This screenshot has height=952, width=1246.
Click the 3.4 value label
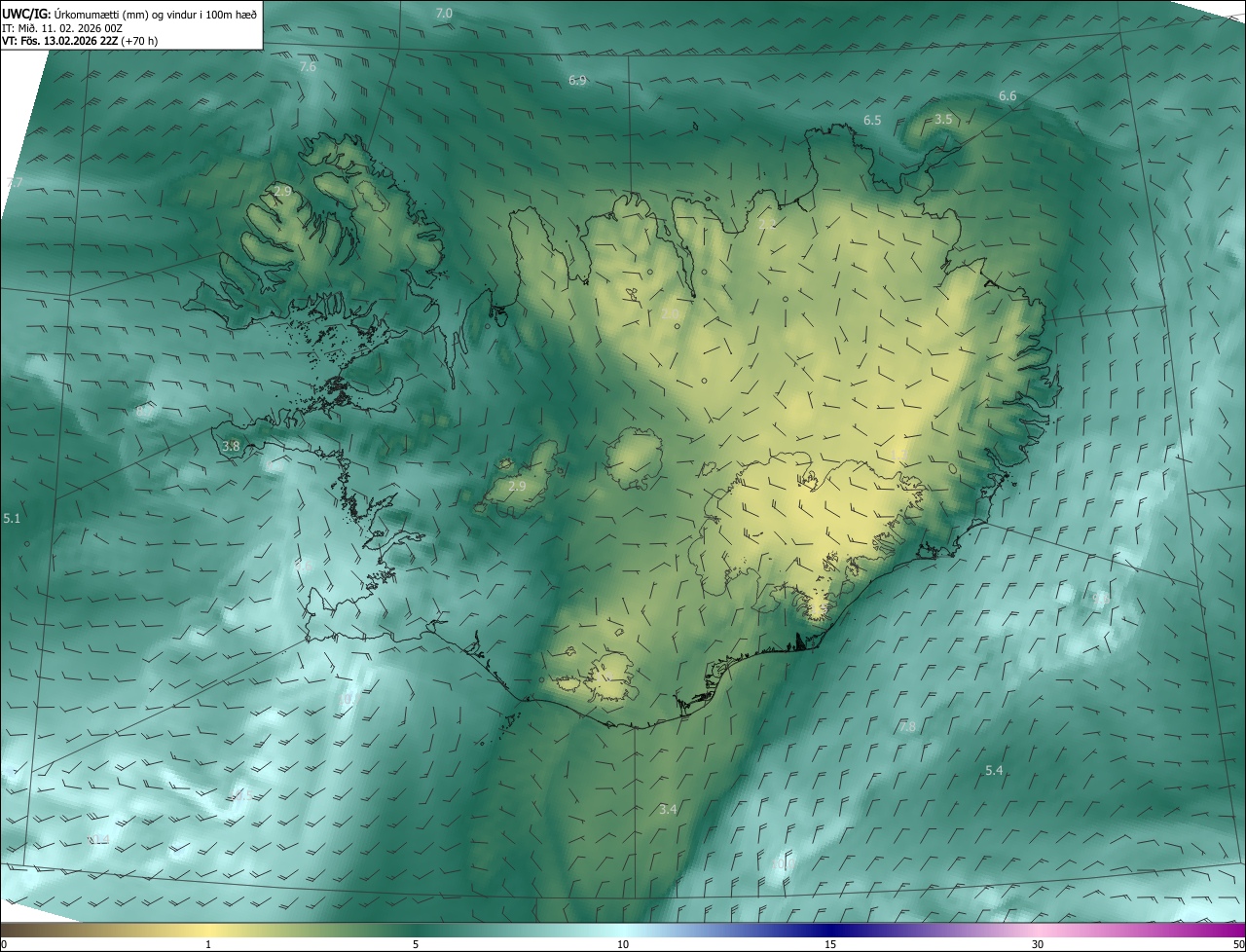pos(668,809)
